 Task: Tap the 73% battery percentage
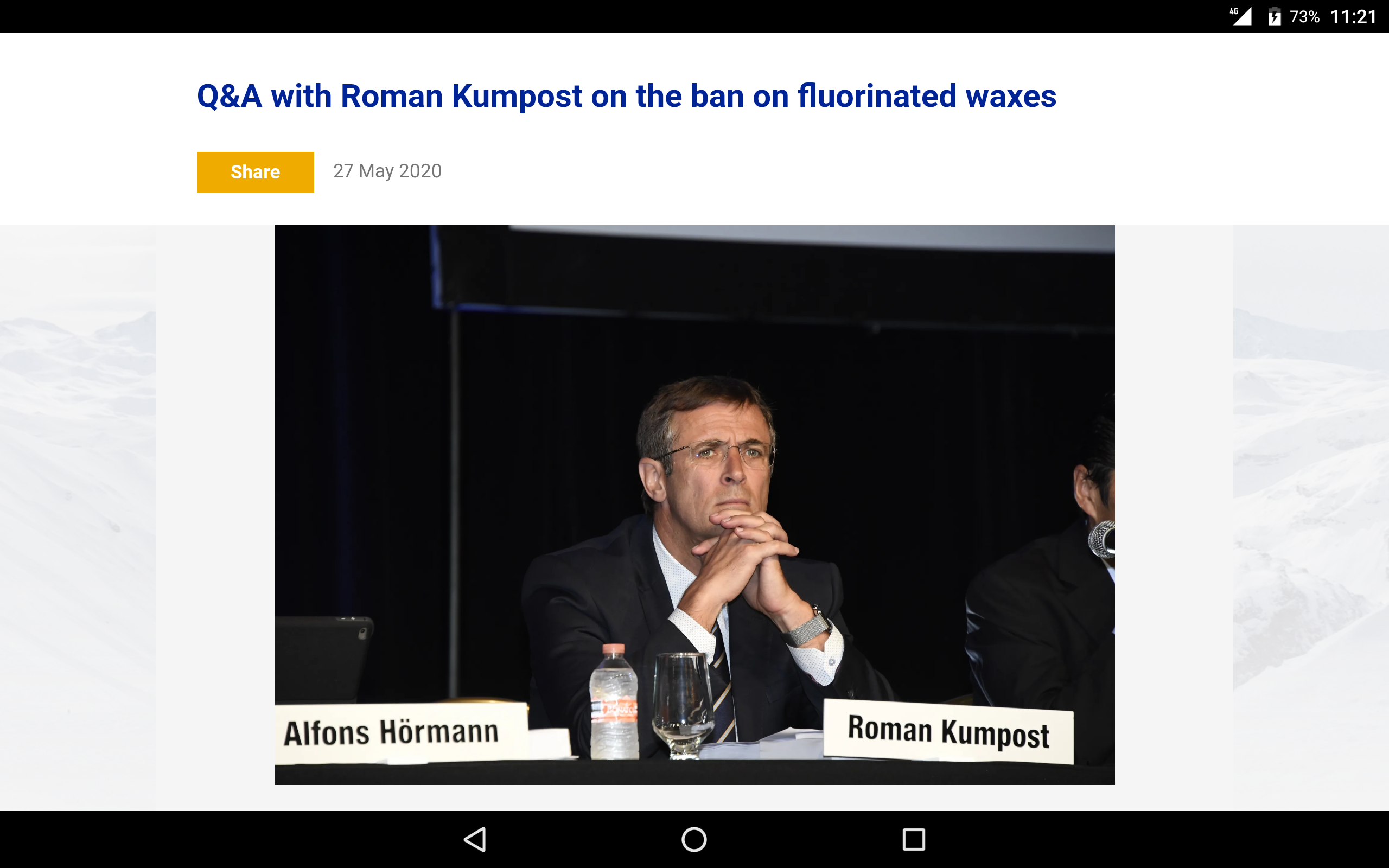click(1304, 17)
